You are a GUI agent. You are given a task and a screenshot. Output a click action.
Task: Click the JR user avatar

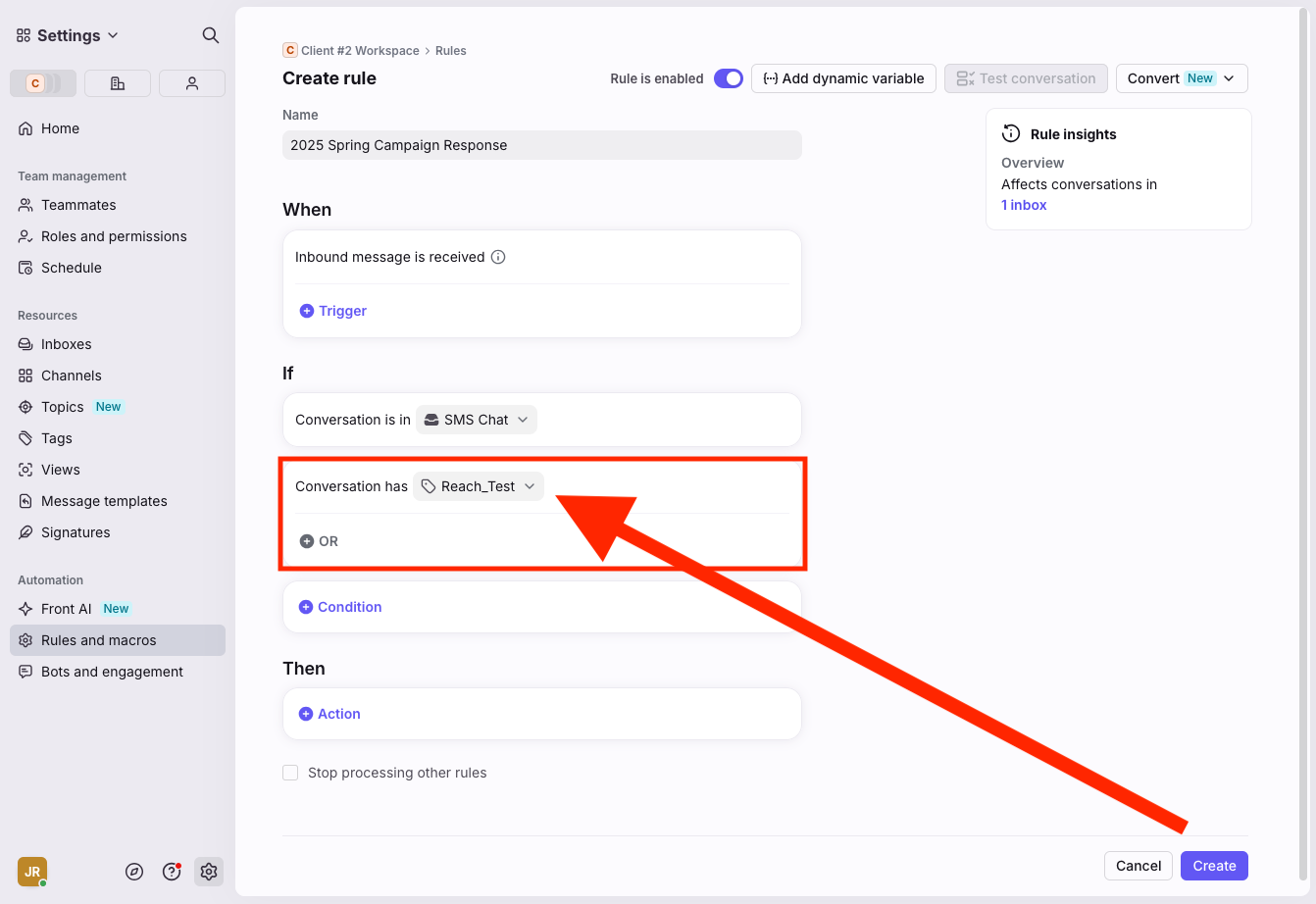[31, 872]
